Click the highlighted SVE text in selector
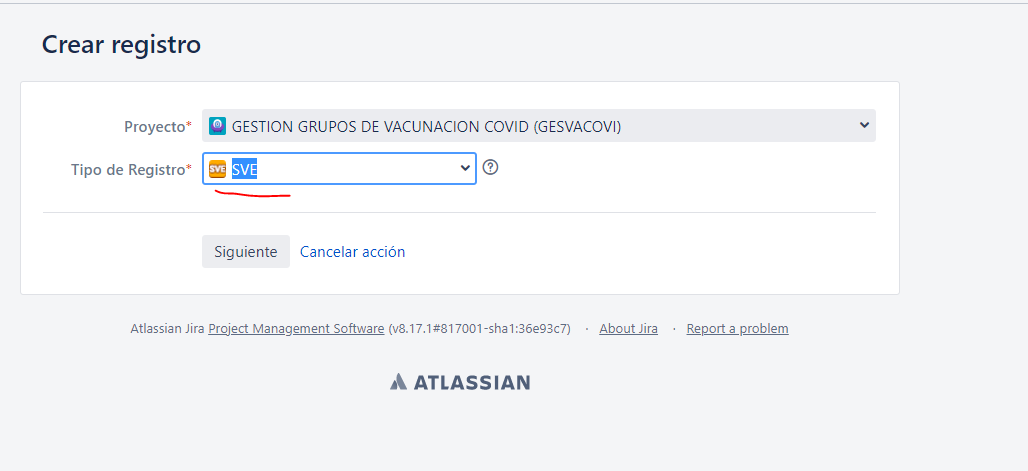This screenshot has width=1028, height=471. [245, 169]
